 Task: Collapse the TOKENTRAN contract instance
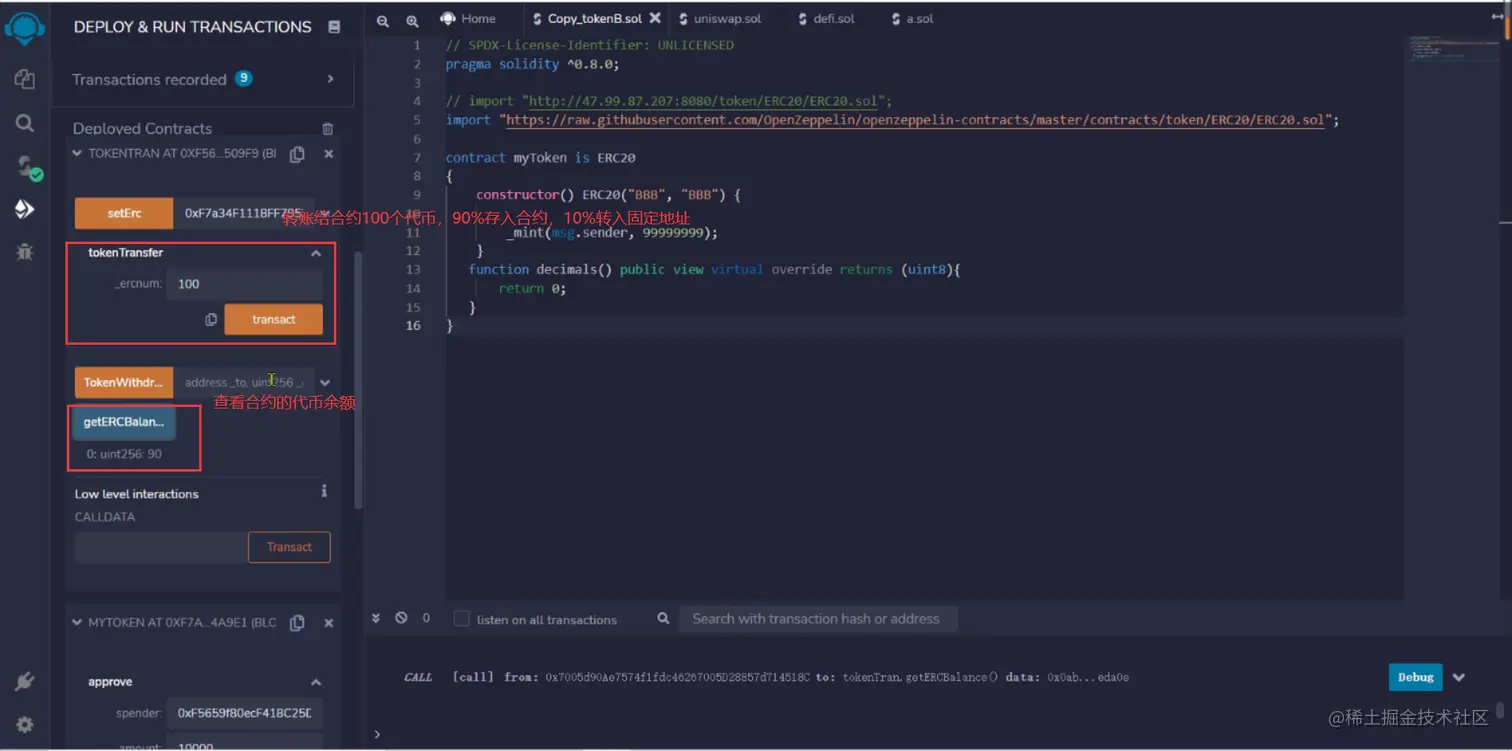point(77,154)
